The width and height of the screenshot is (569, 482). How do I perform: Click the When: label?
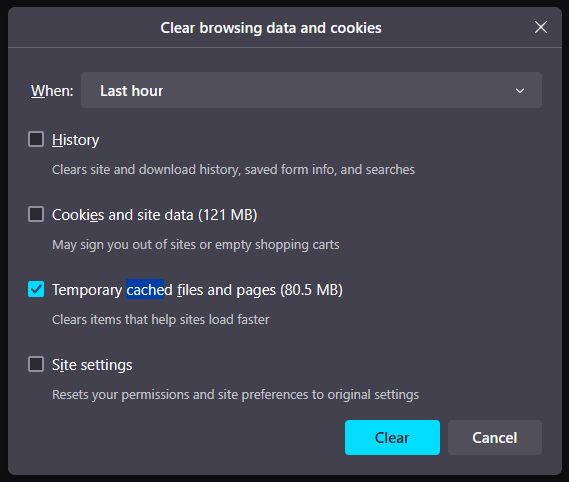52,91
